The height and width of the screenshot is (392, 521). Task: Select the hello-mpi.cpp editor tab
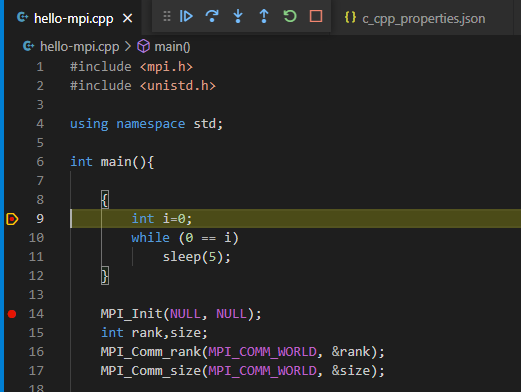click(x=73, y=18)
